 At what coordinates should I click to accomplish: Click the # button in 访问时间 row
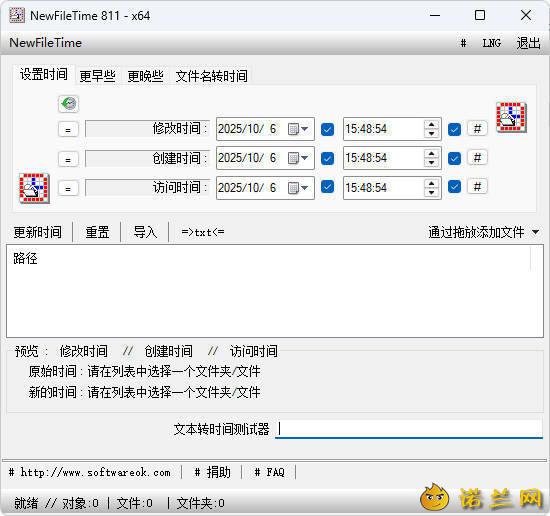[x=477, y=186]
